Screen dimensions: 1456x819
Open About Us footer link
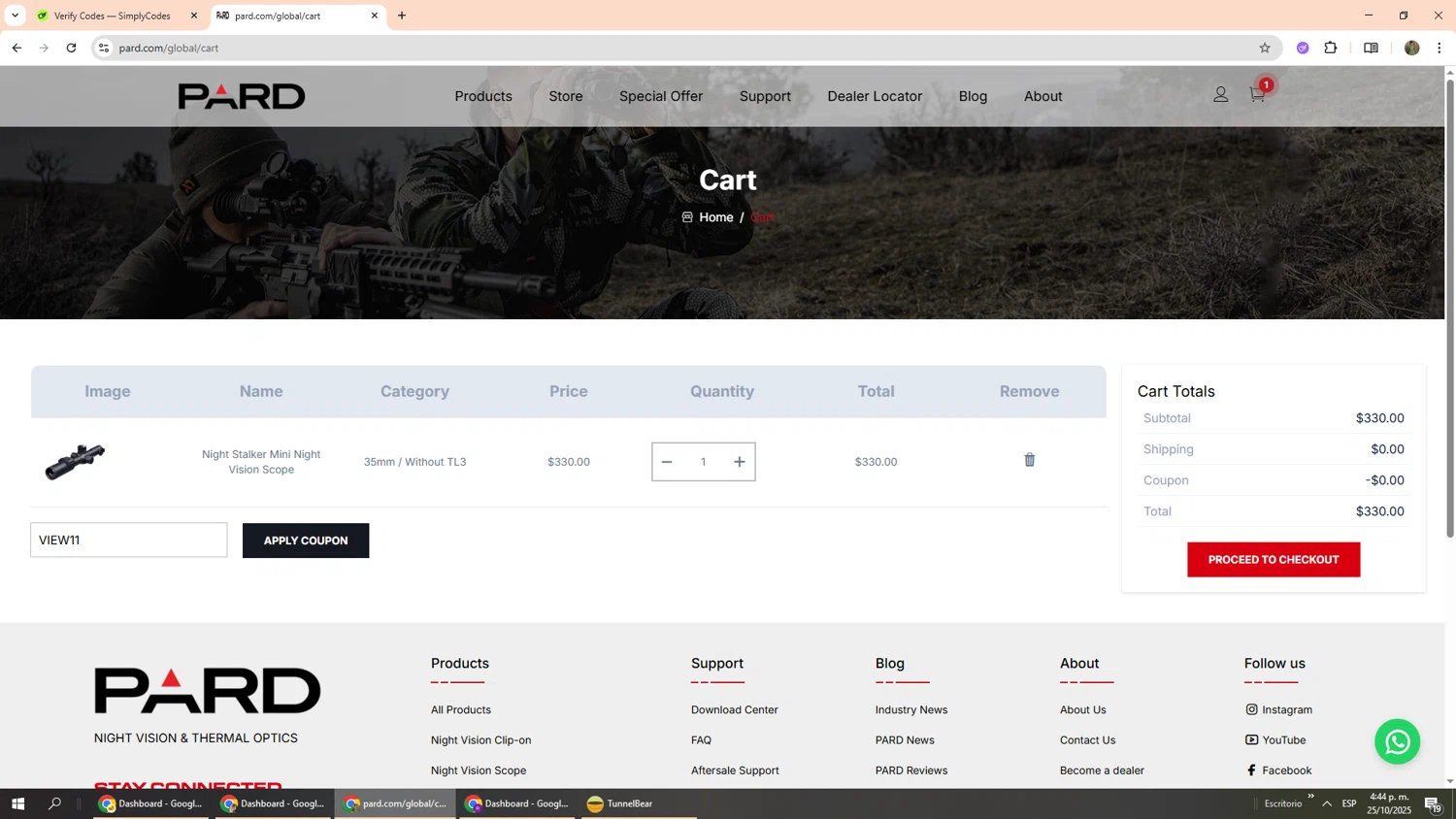(1083, 709)
